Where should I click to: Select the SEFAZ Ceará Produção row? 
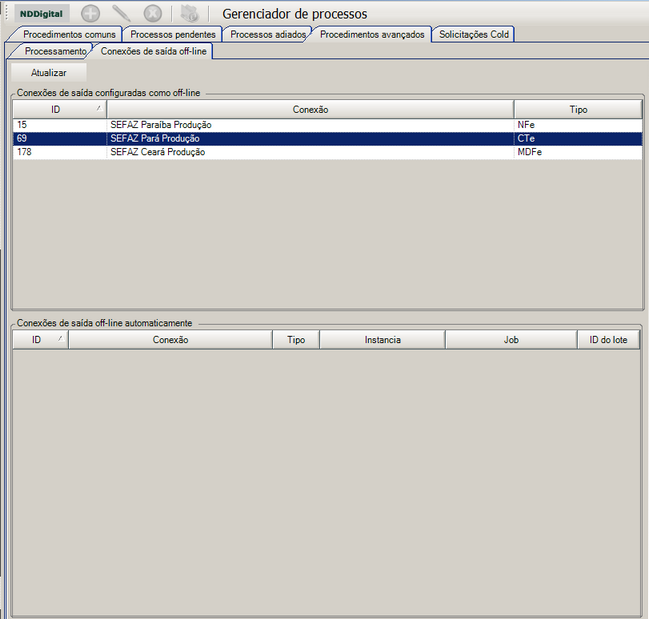tap(327, 152)
